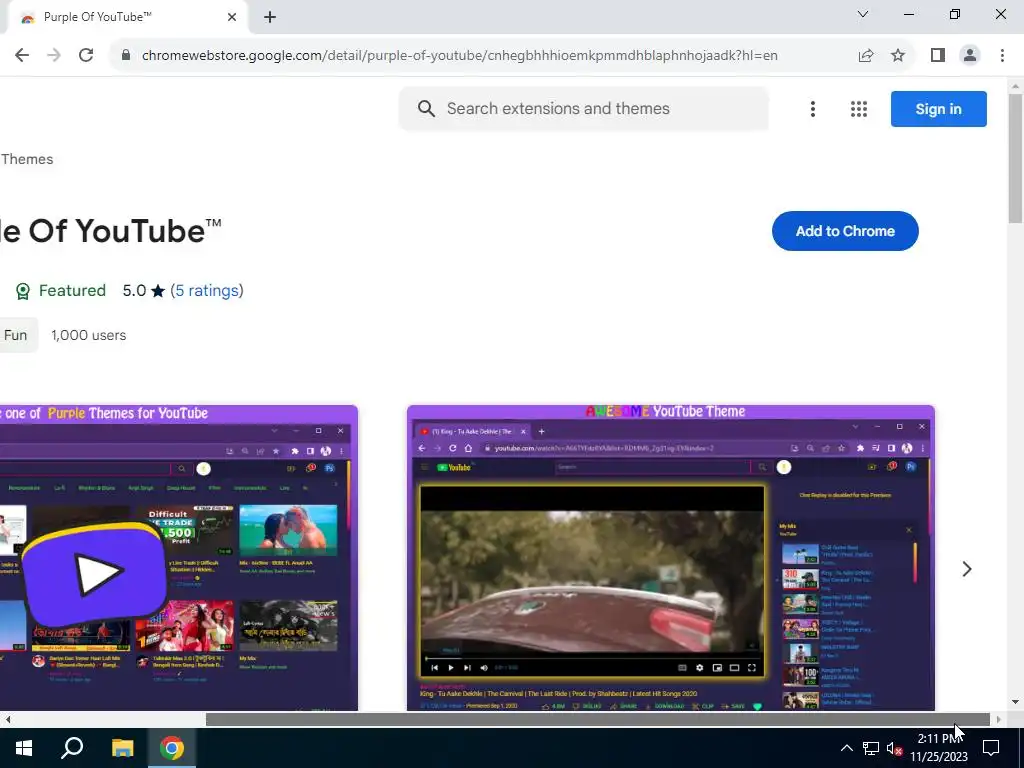This screenshot has height=768, width=1024.
Task: Open the Windows notification center
Action: click(991, 748)
